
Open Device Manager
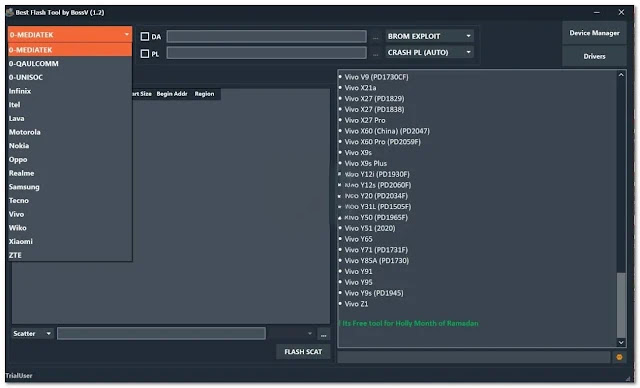coord(594,33)
